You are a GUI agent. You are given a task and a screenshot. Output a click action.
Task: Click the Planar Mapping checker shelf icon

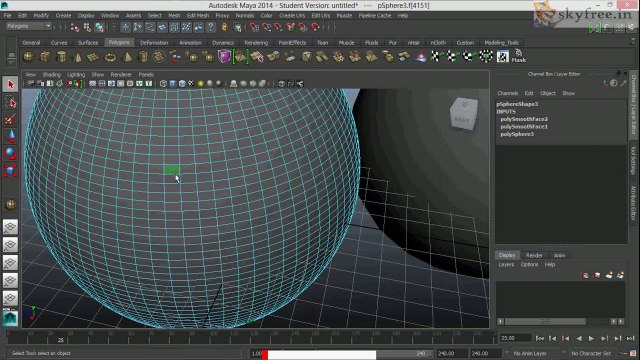click(x=436, y=56)
